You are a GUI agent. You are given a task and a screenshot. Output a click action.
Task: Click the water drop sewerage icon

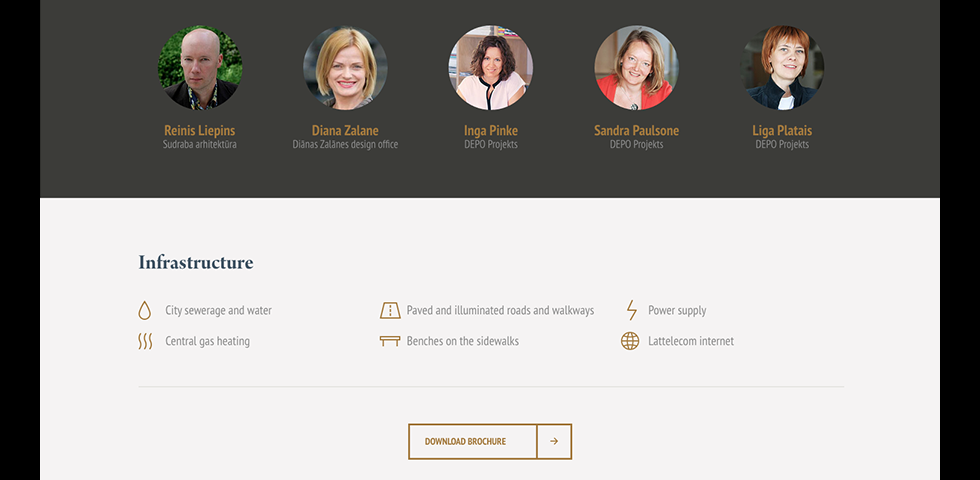(x=145, y=310)
